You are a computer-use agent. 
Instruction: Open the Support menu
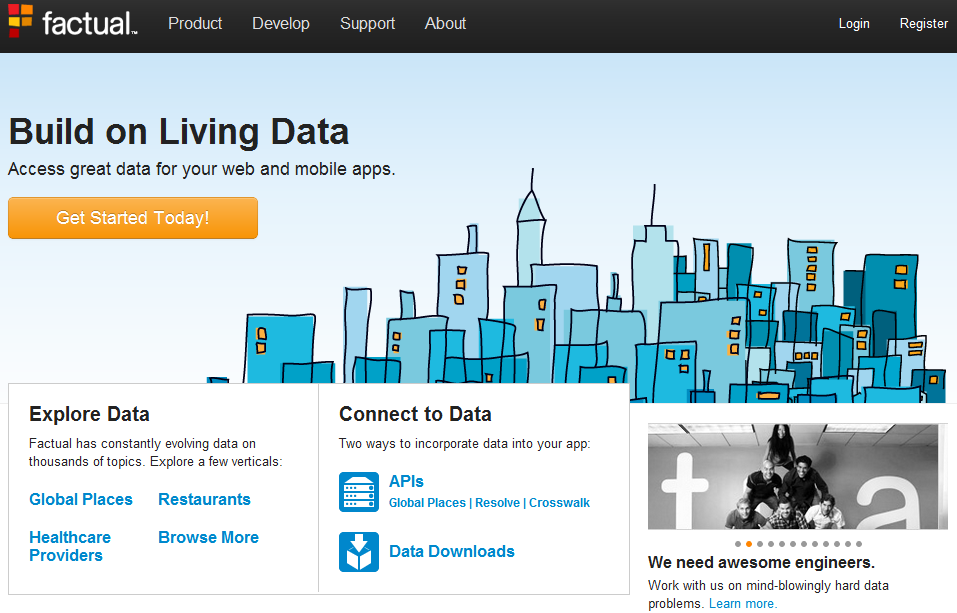click(367, 23)
